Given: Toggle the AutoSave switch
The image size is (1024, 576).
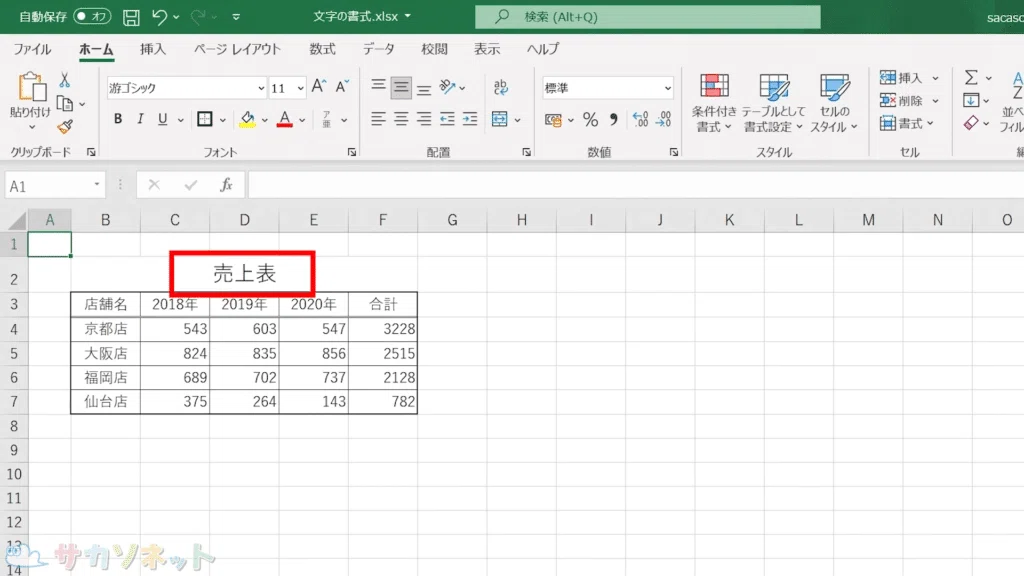Looking at the screenshot, I should (x=91, y=16).
